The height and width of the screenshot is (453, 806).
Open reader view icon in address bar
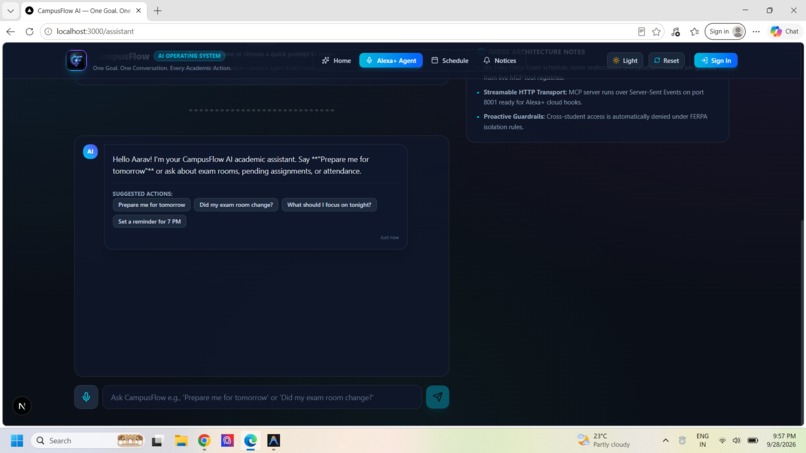[x=641, y=31]
